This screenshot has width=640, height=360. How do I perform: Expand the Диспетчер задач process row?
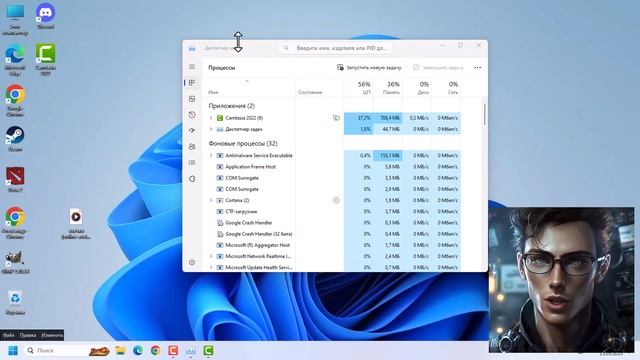point(211,129)
